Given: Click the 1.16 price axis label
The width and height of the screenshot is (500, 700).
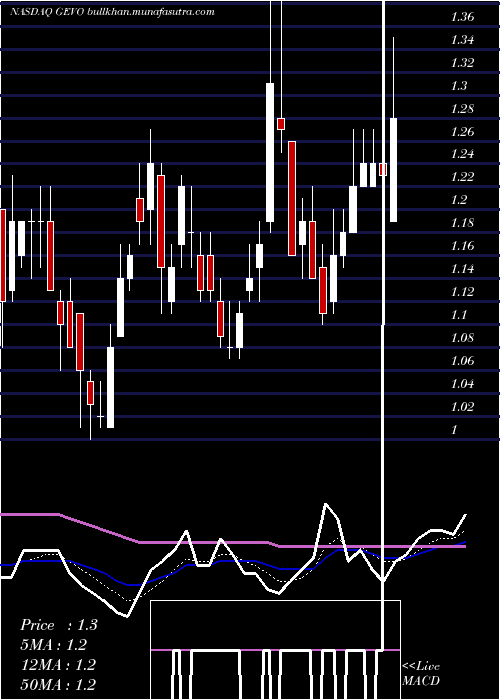Looking at the screenshot, I should (x=462, y=246).
